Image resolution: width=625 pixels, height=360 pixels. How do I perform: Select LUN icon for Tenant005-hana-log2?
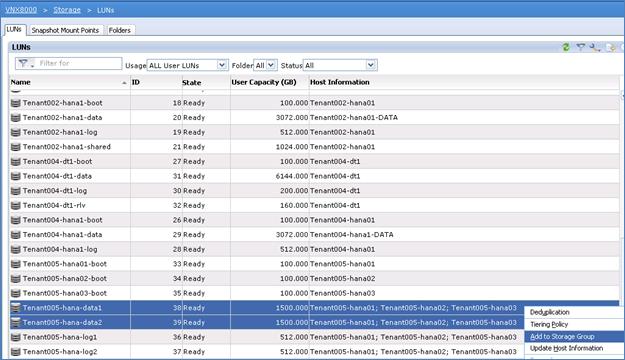coord(16,352)
